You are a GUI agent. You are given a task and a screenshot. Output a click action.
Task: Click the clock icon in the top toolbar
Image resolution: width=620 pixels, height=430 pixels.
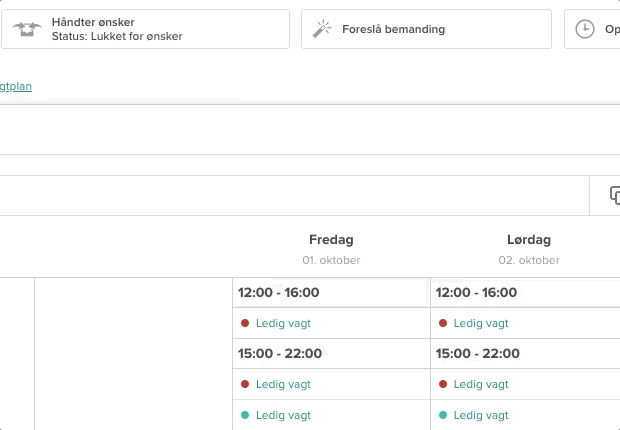click(585, 29)
